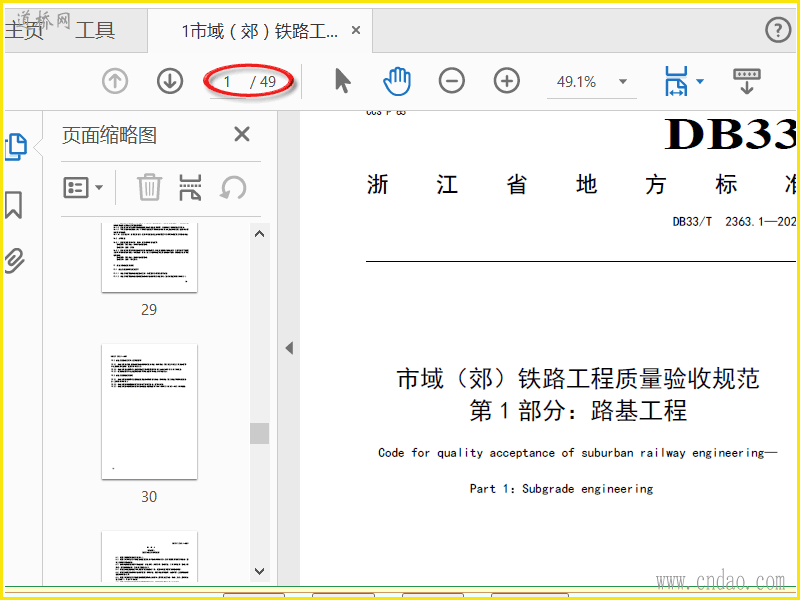This screenshot has width=800, height=600.
Task: Open thumbnail options menu dropdown
Action: click(x=84, y=187)
